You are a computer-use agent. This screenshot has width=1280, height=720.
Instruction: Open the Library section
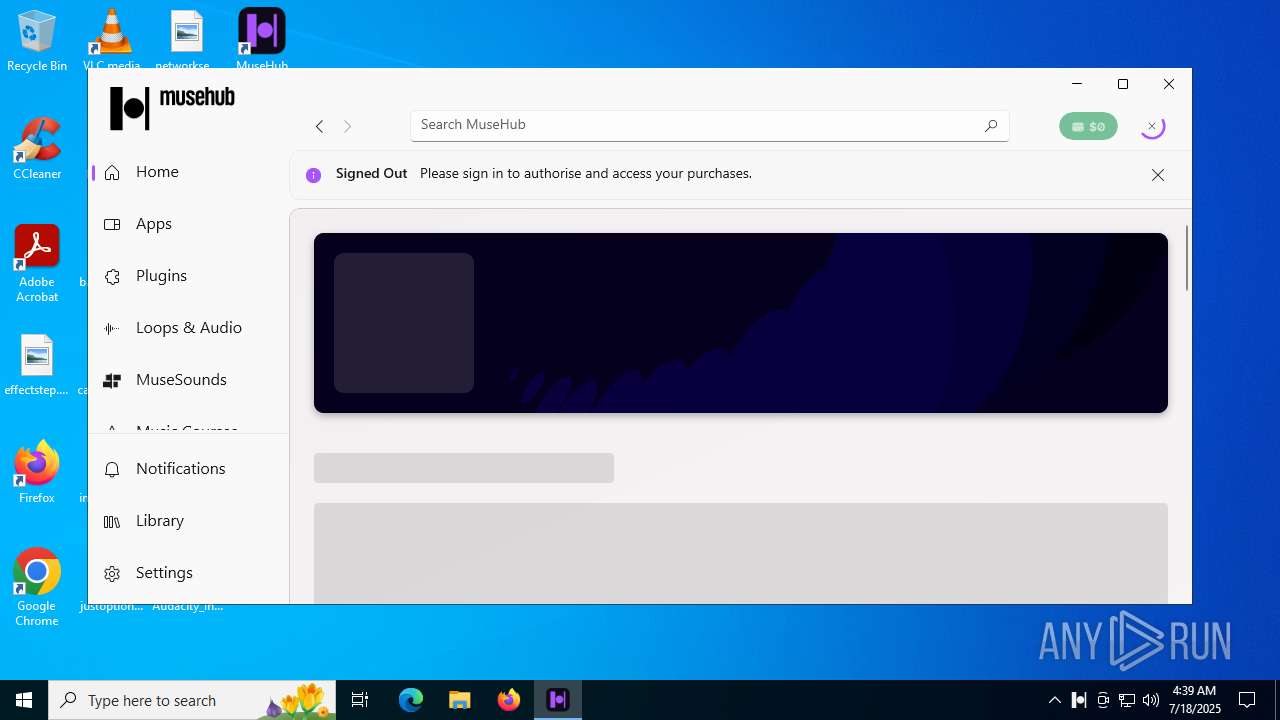coord(189,521)
